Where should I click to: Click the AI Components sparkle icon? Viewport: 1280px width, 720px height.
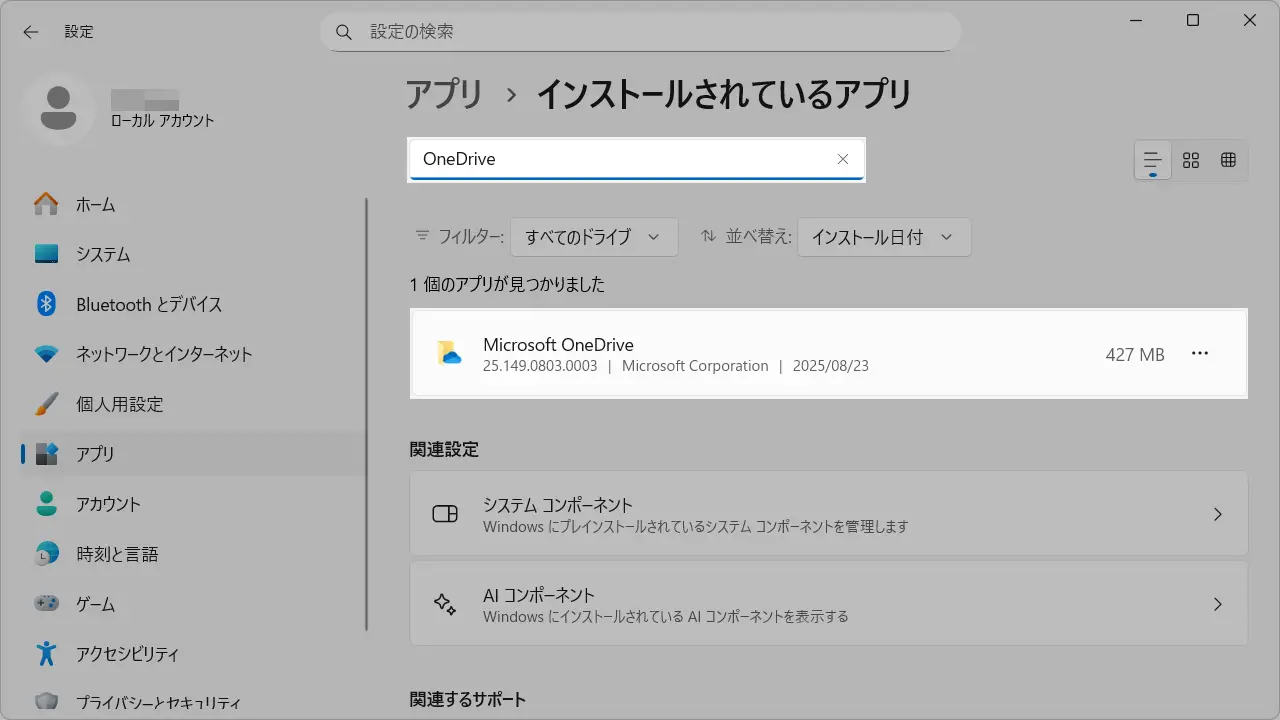[444, 604]
